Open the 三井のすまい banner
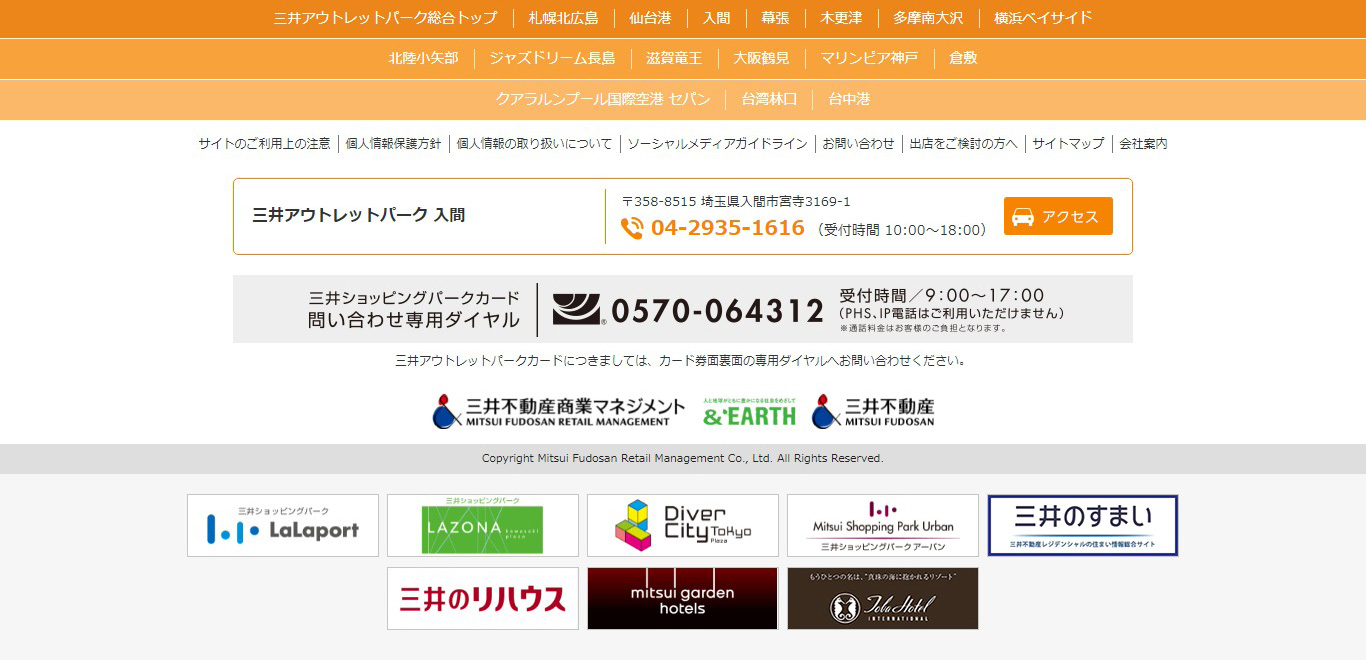This screenshot has width=1366, height=660. pos(1083,525)
